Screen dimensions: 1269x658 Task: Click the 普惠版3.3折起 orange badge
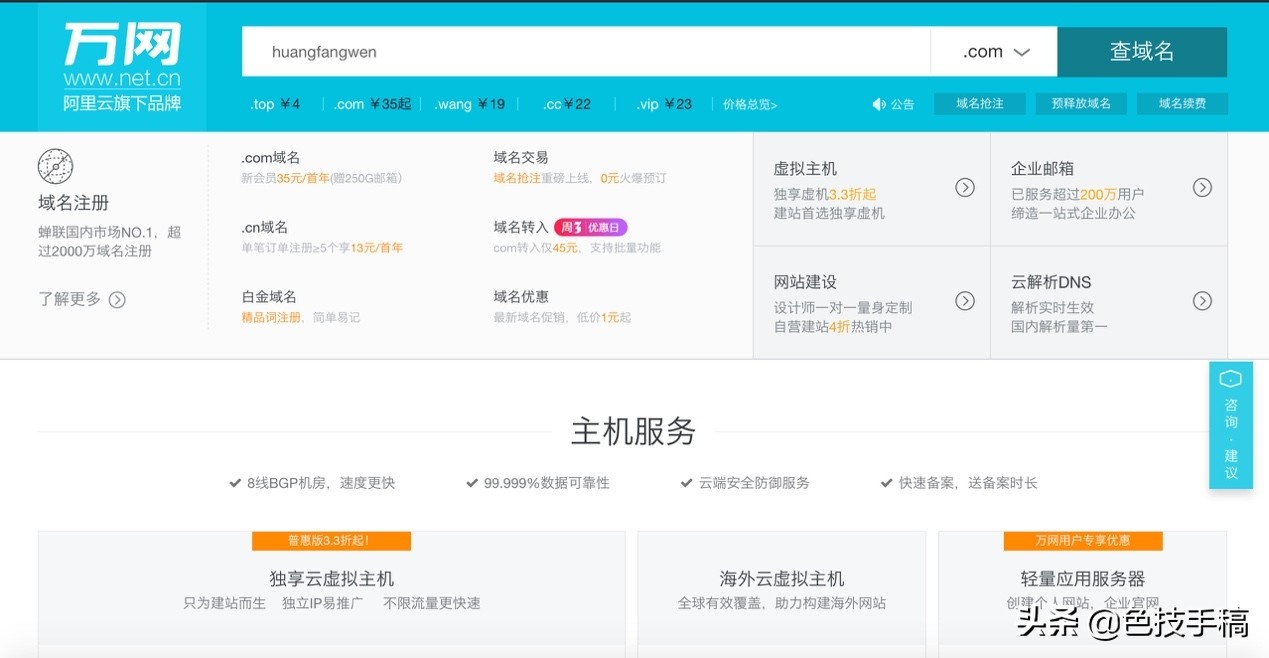pos(330,540)
